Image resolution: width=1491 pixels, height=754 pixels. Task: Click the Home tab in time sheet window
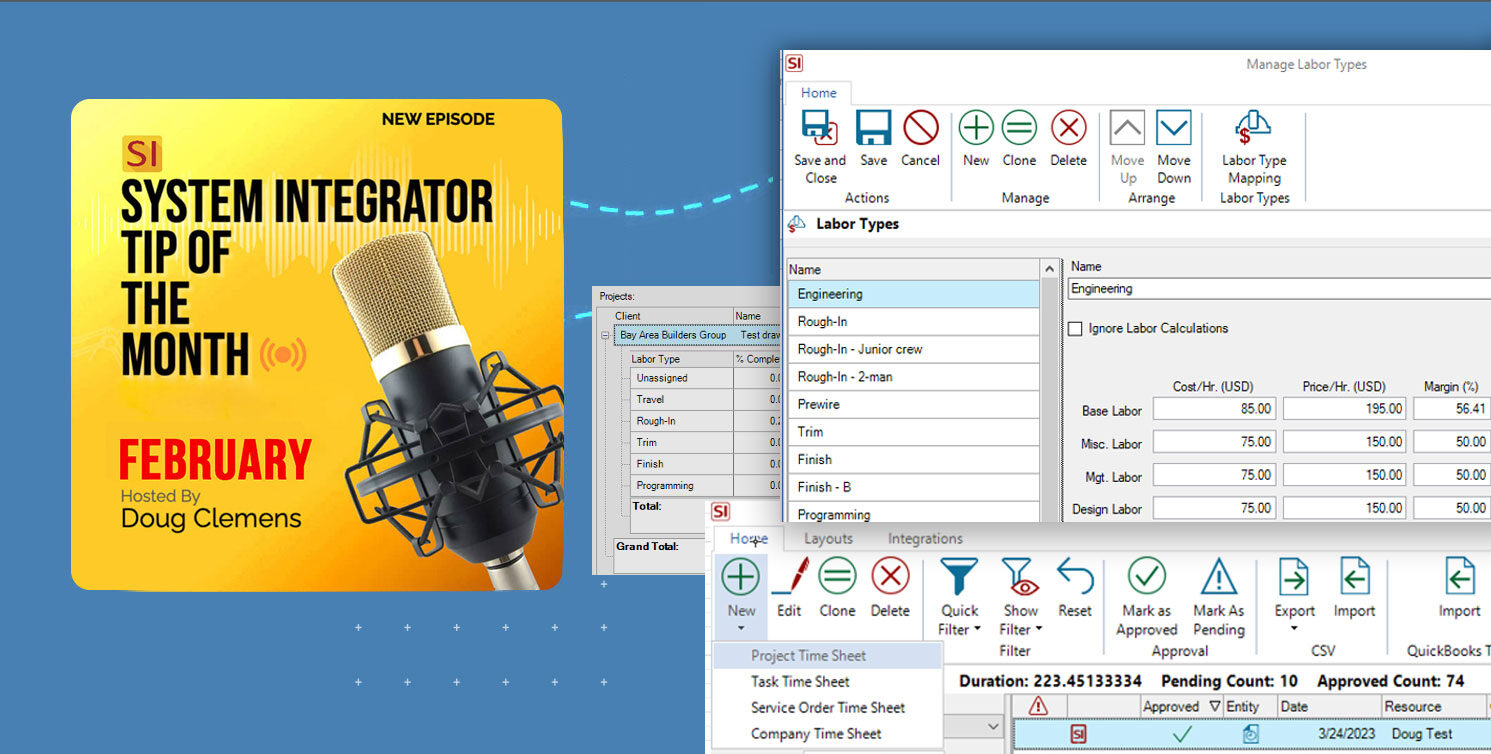pyautogui.click(x=748, y=538)
